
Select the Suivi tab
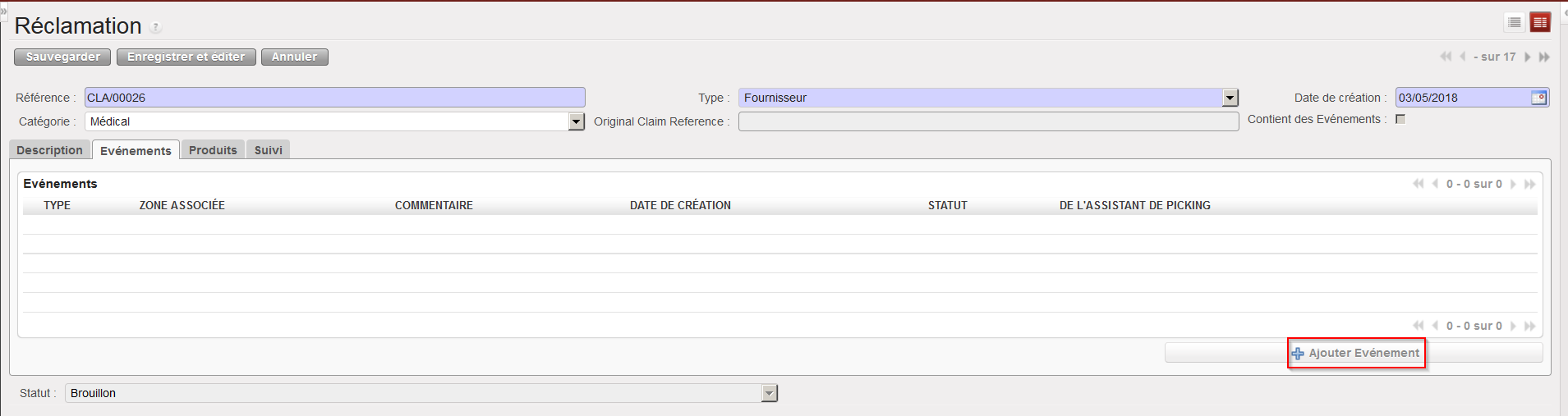[x=268, y=150]
